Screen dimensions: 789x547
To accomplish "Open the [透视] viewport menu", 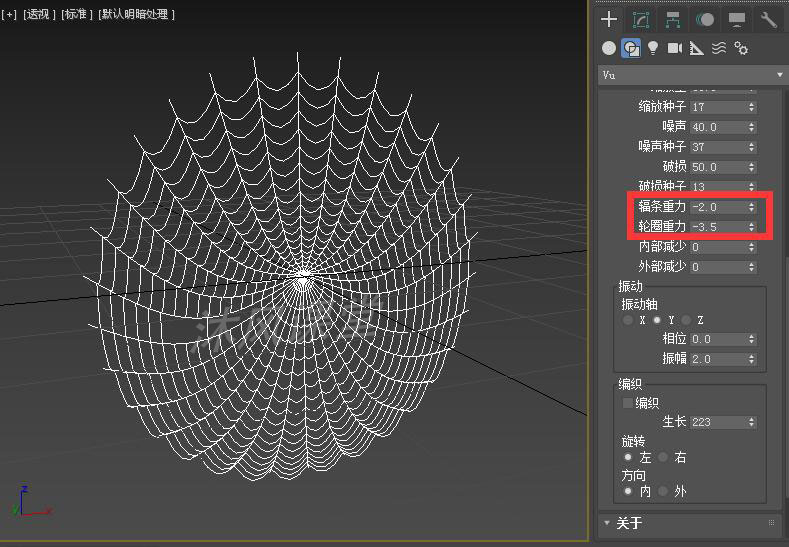I will [x=39, y=14].
